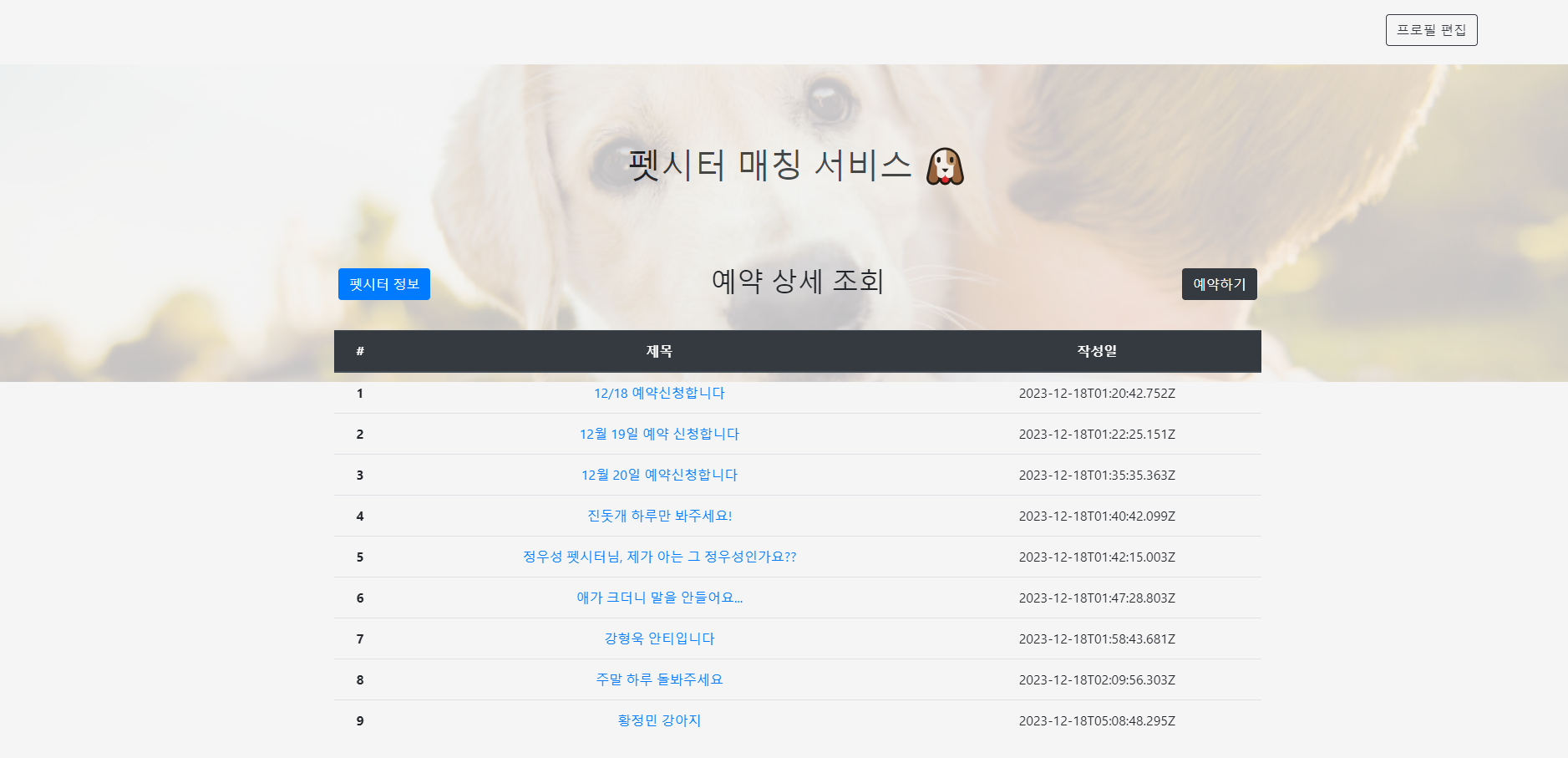Open the post about 정우성 펫시터님

click(x=660, y=557)
